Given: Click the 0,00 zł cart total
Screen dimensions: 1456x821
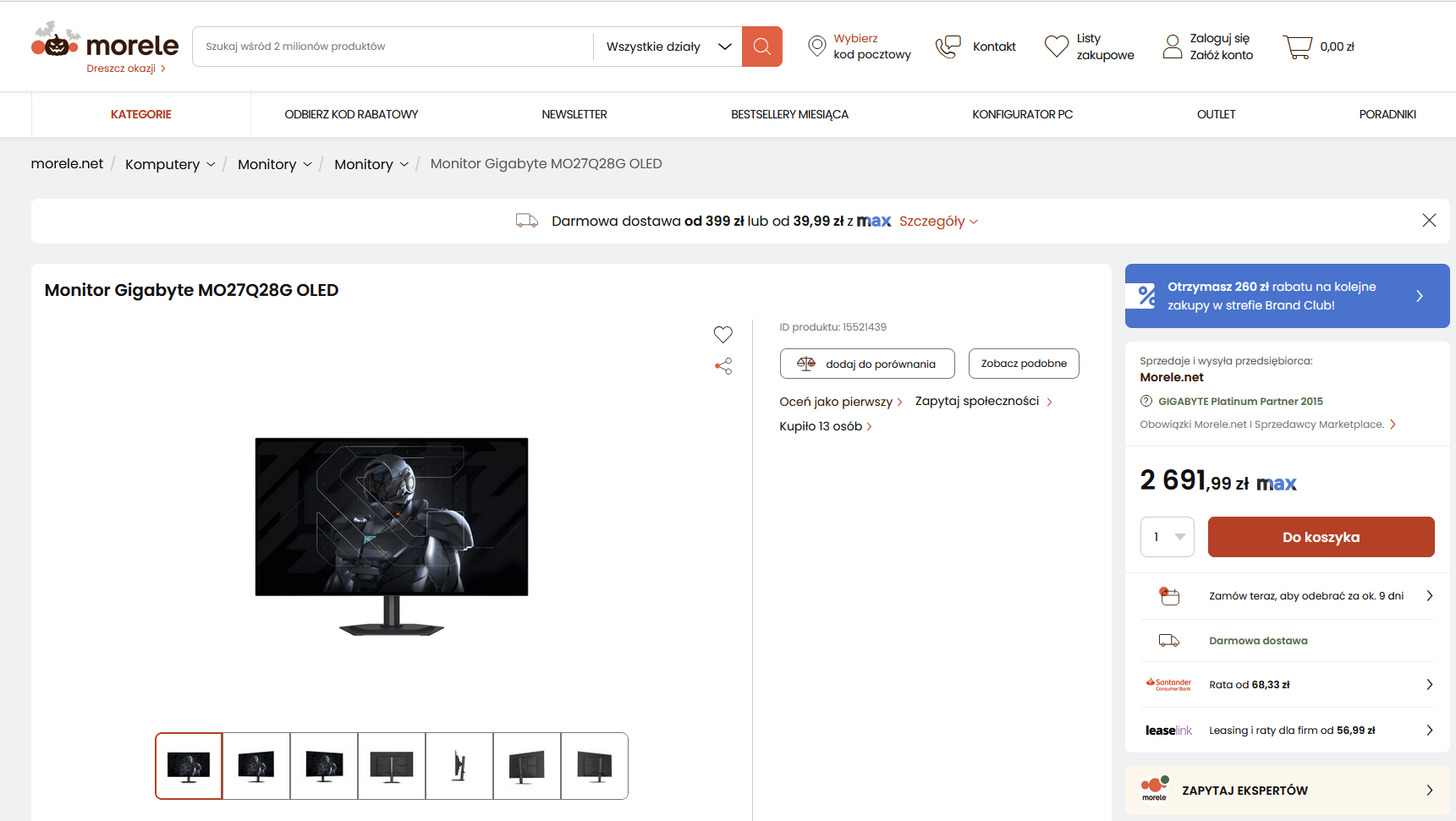Looking at the screenshot, I should (1337, 47).
